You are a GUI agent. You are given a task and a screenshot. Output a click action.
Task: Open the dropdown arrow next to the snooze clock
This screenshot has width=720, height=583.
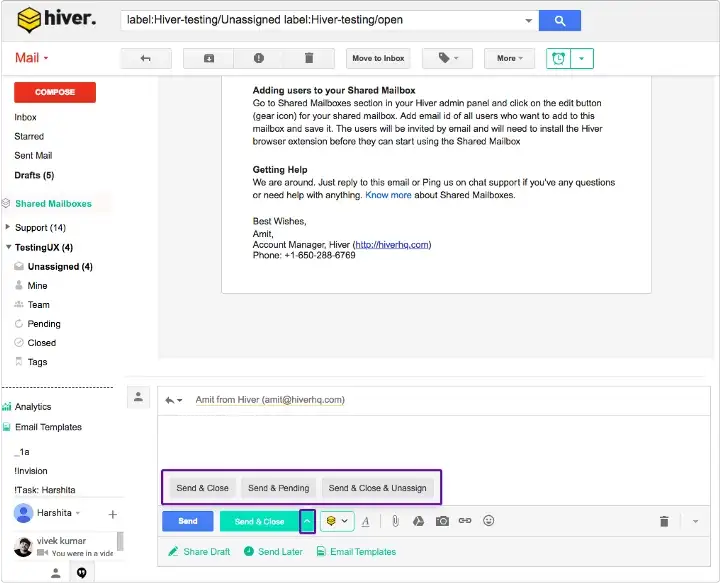pos(582,58)
